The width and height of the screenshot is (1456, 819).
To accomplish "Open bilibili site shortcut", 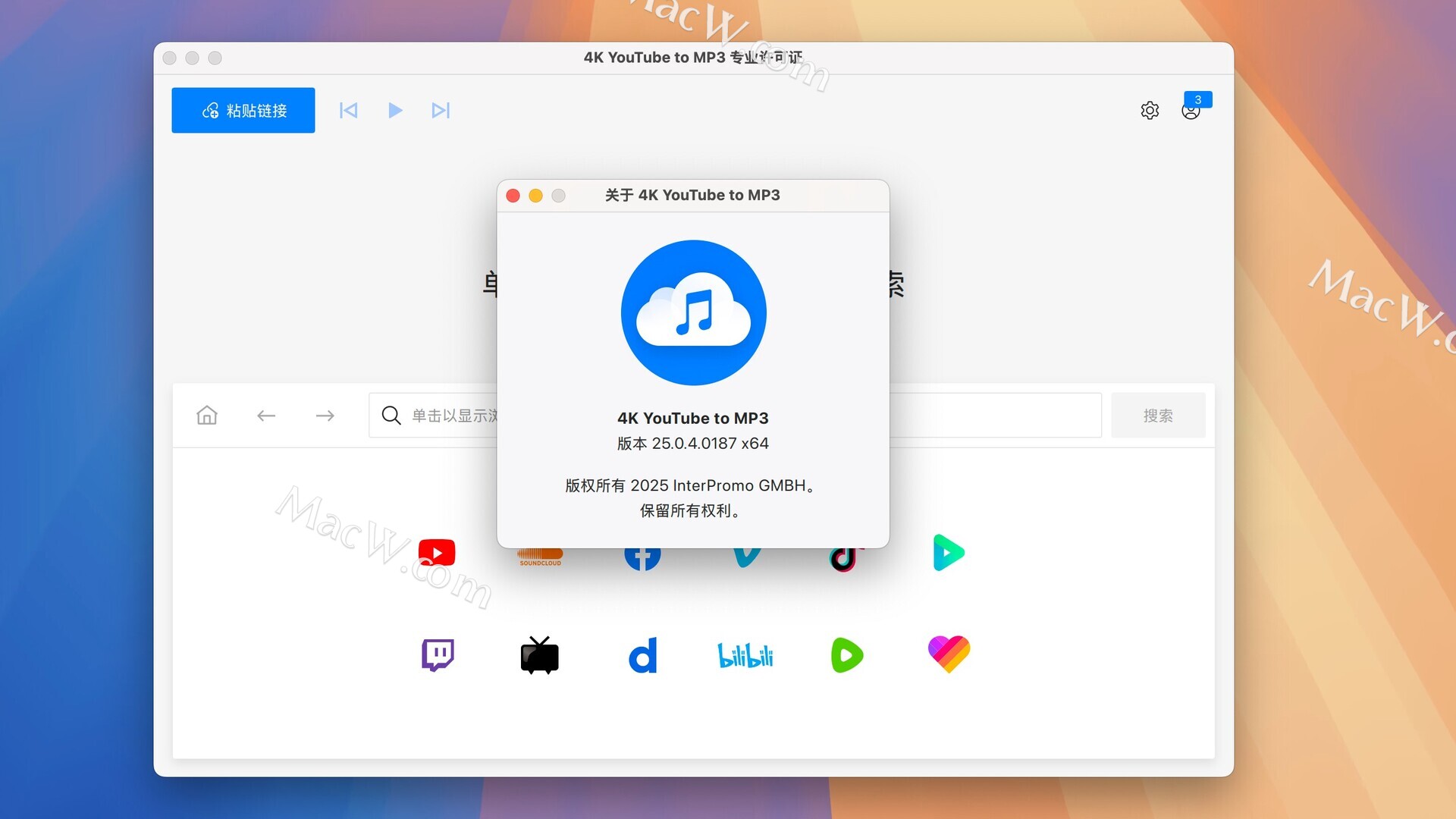I will (745, 655).
